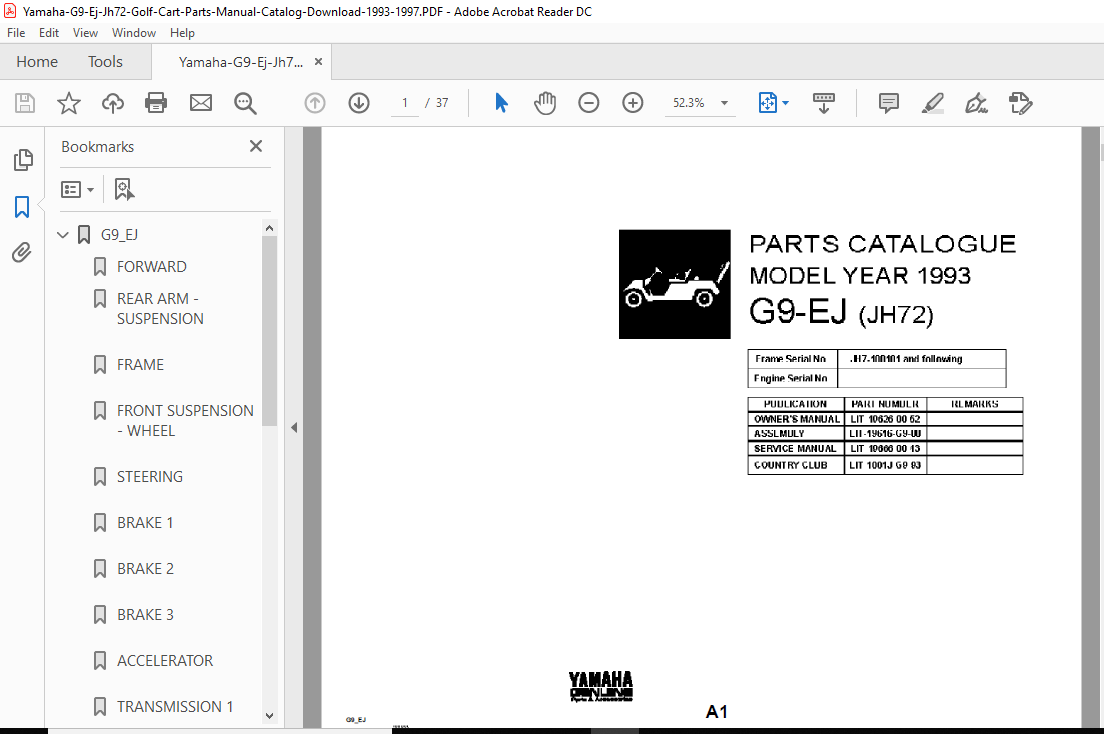Go to next page arrow icon

click(359, 104)
